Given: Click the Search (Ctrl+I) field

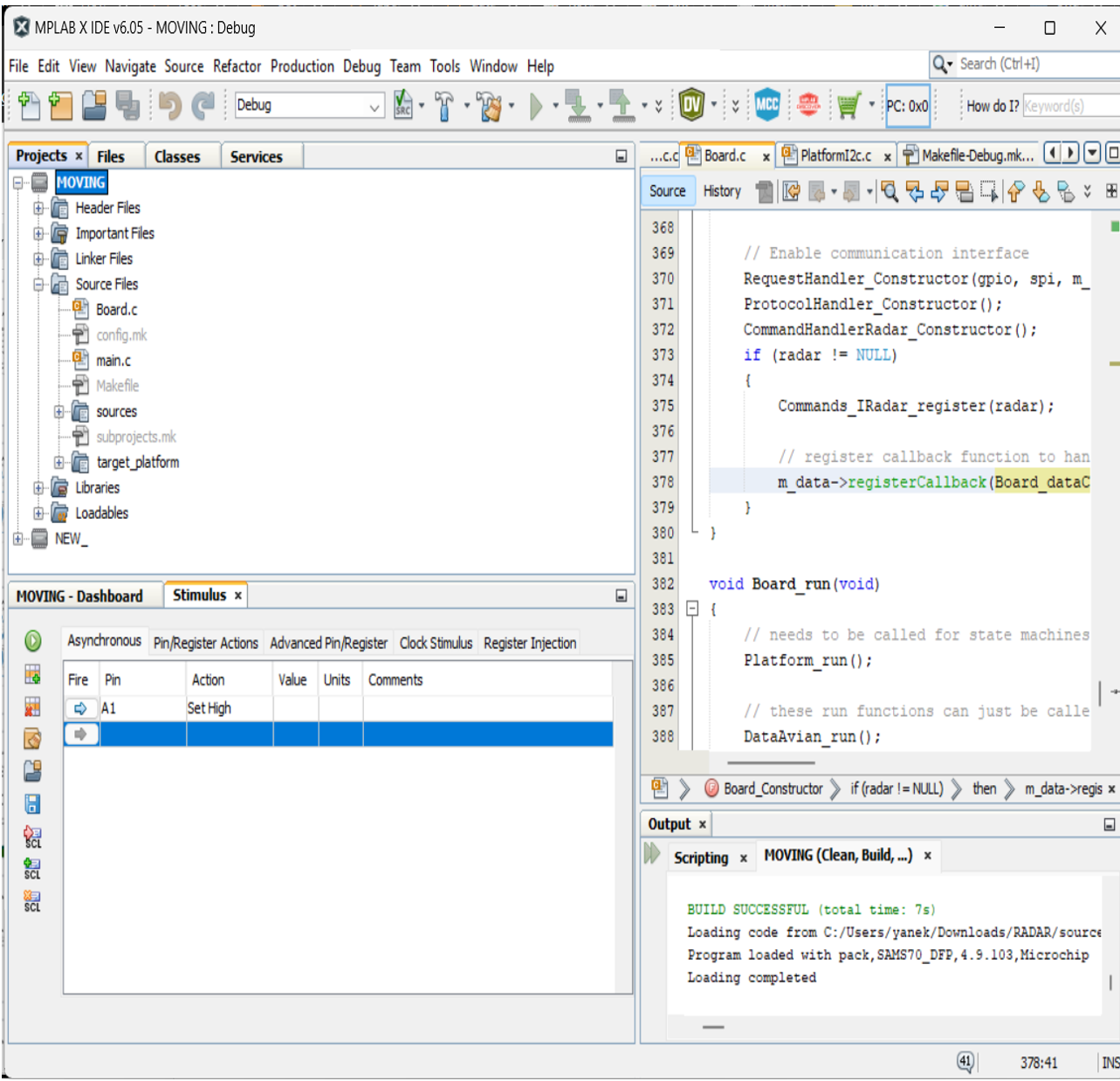Looking at the screenshot, I should 1037,64.
